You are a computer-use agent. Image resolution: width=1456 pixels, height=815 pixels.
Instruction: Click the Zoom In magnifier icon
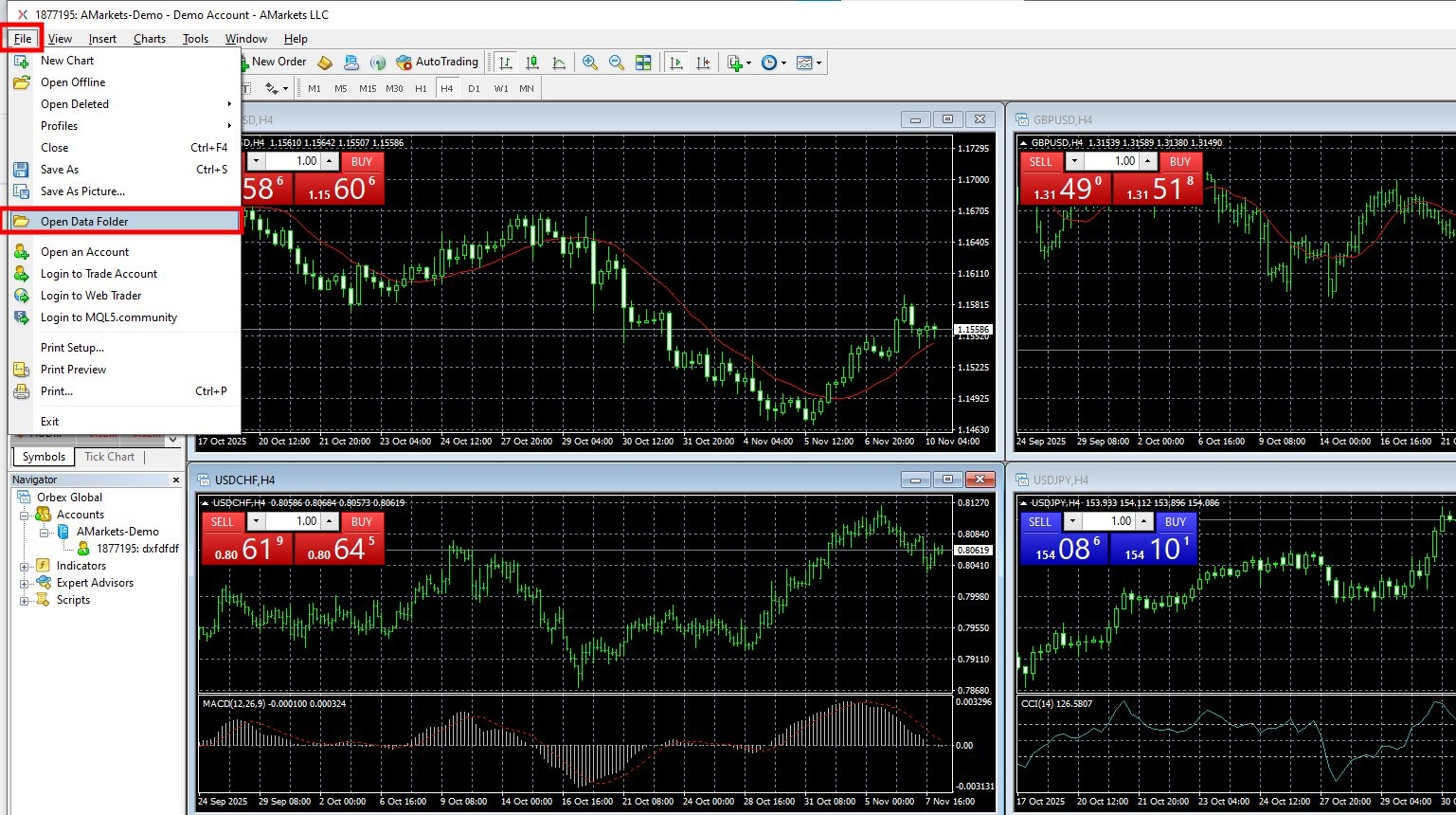coord(590,63)
